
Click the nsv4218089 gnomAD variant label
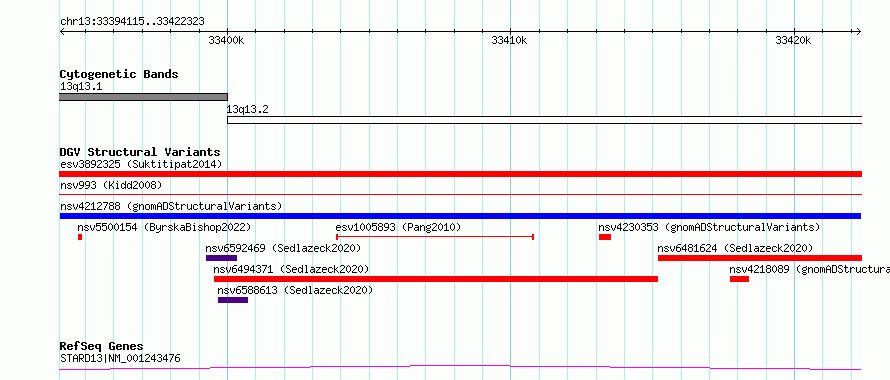(809, 269)
